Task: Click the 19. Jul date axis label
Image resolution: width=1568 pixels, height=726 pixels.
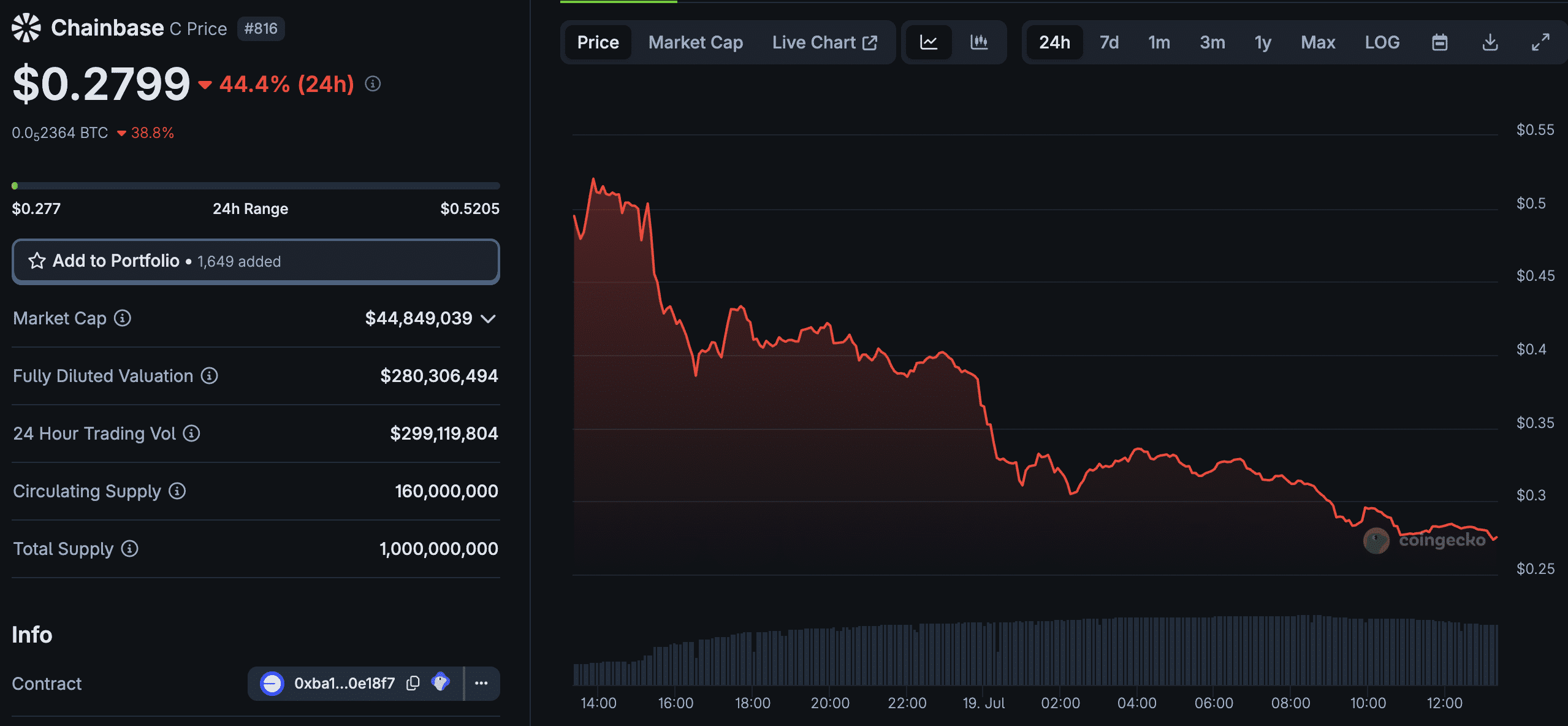Action: [x=984, y=703]
